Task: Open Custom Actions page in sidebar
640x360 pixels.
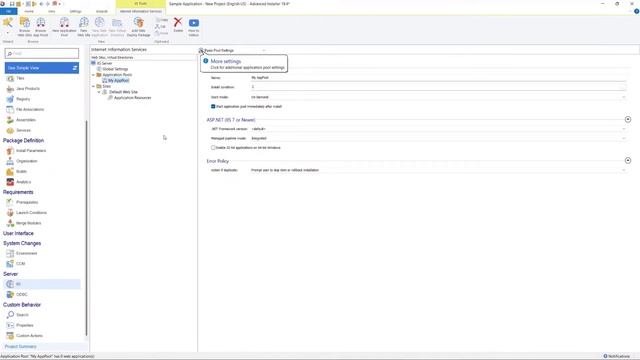Action: click(x=24, y=336)
